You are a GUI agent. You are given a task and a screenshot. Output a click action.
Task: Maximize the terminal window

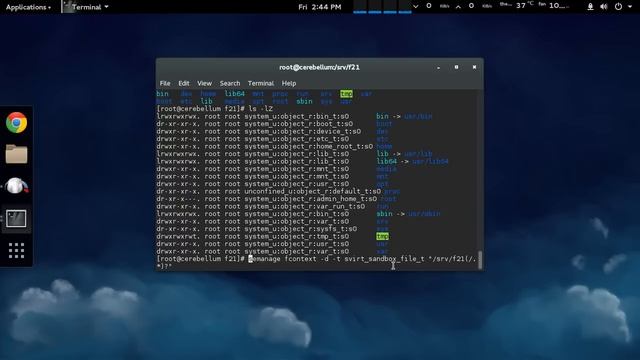pyautogui.click(x=456, y=67)
